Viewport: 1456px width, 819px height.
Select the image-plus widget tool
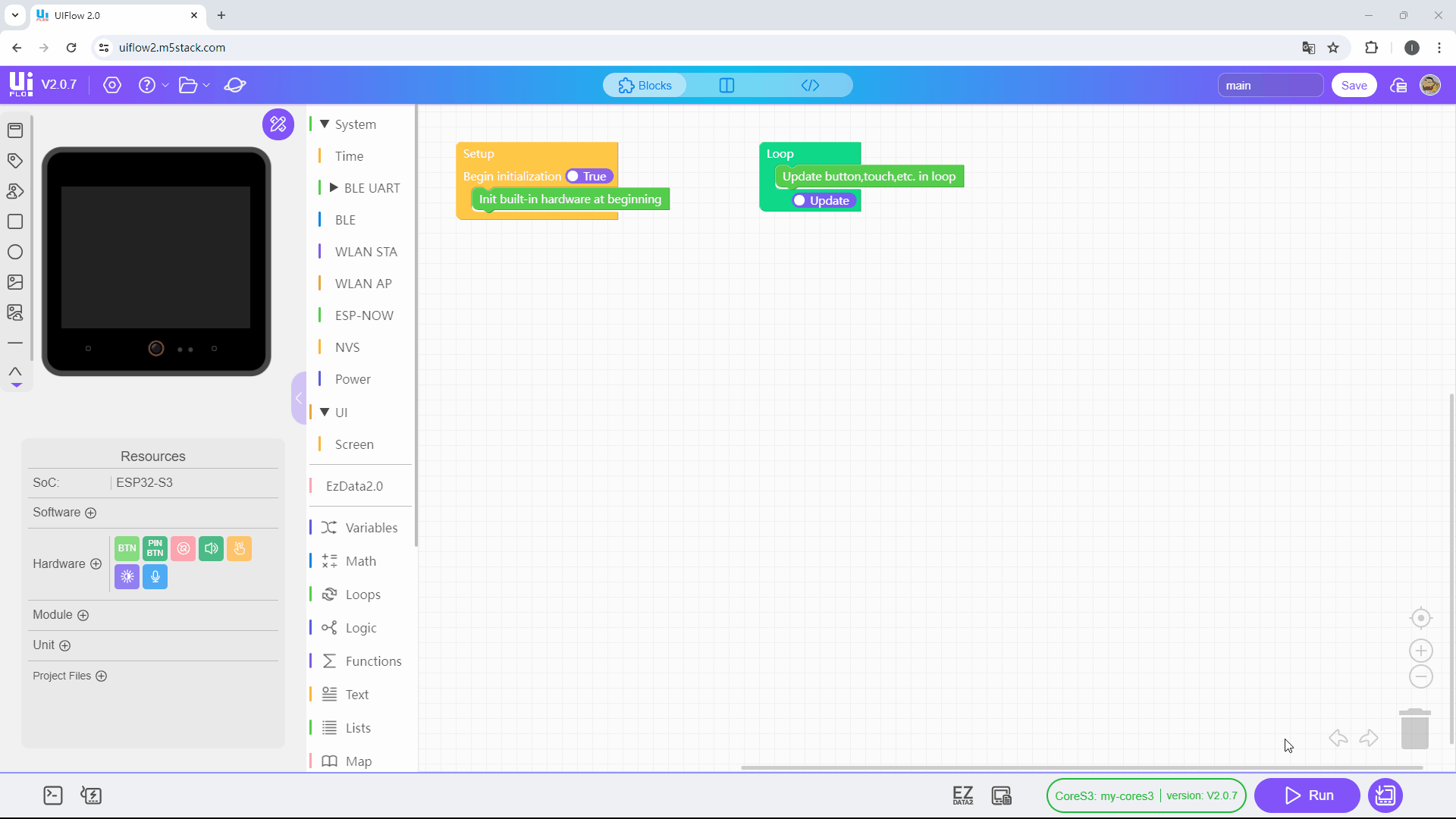point(15,312)
